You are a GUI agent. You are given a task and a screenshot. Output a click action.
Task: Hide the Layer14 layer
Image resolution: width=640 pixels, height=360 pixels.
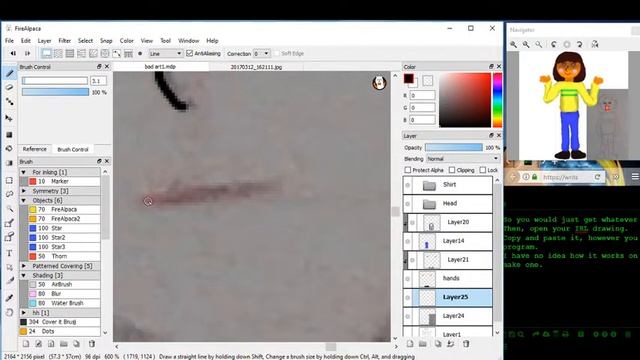407,241
